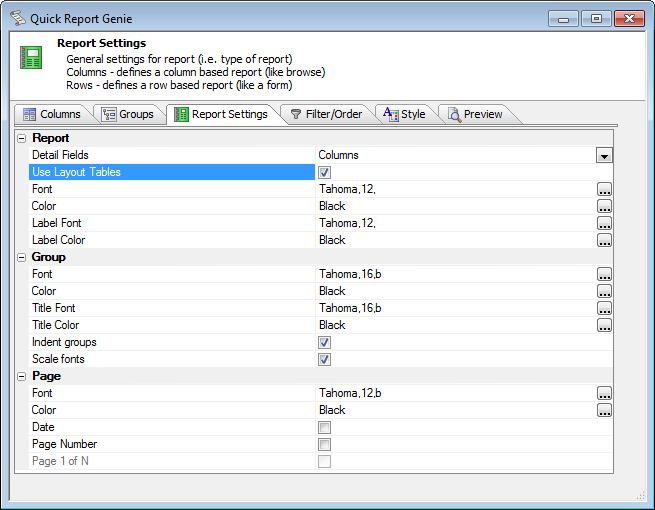
Task: Open Label Color ellipsis button
Action: pyautogui.click(x=604, y=240)
